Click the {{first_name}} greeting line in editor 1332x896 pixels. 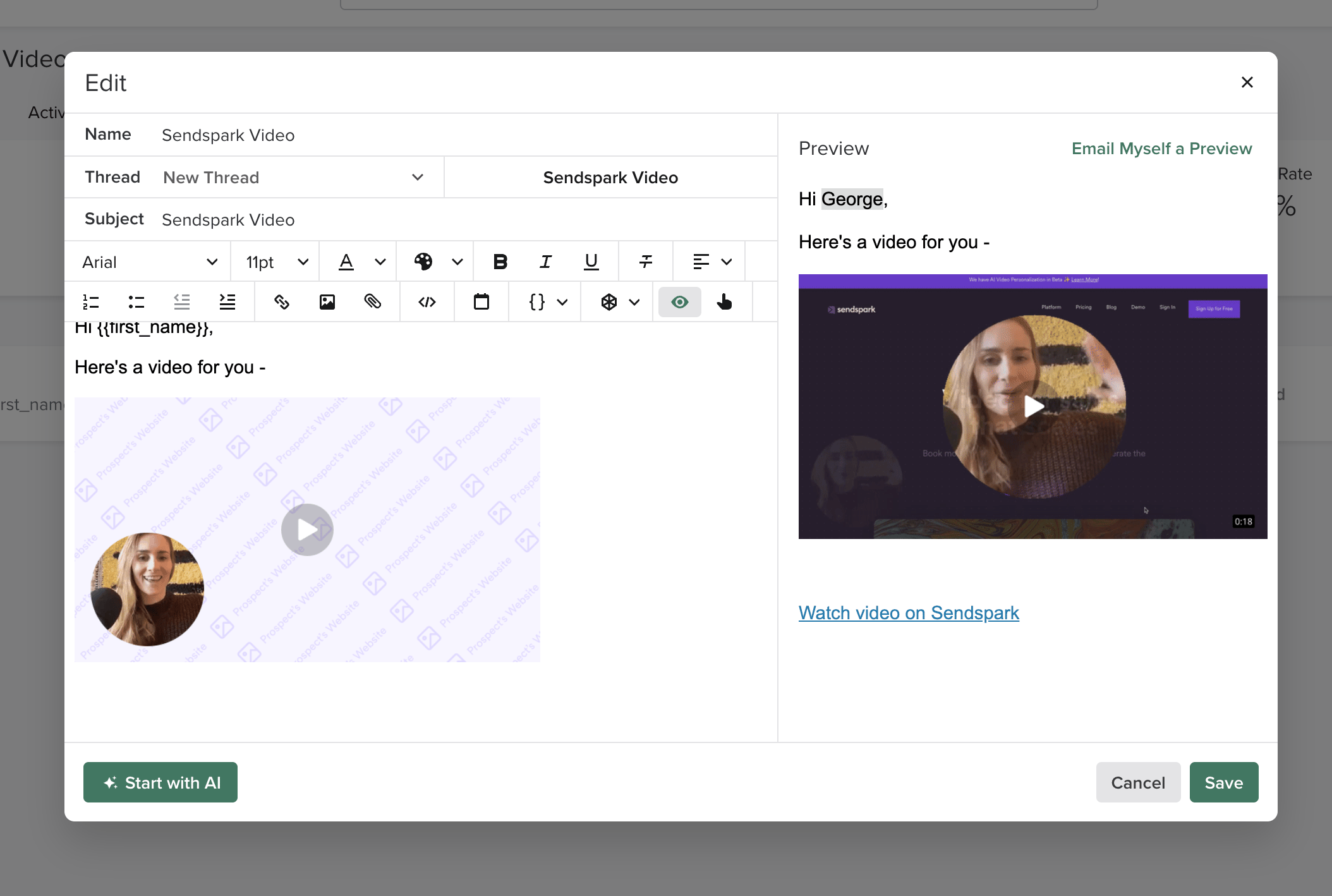coord(144,327)
